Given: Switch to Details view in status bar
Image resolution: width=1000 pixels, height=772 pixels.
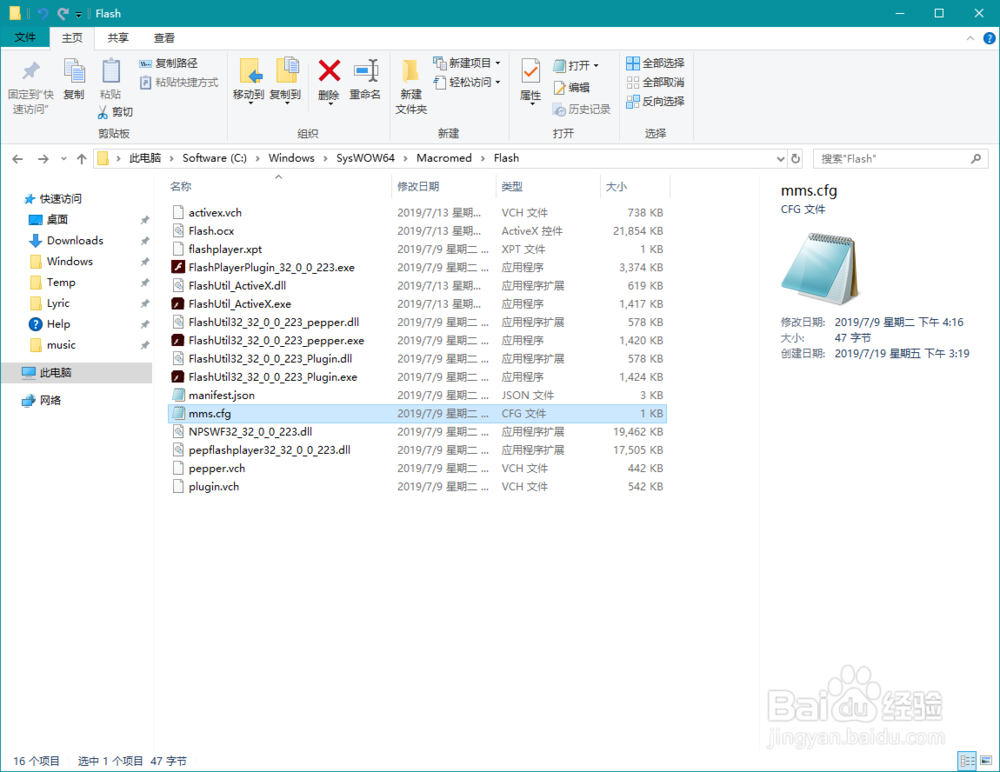Looking at the screenshot, I should coord(967,761).
